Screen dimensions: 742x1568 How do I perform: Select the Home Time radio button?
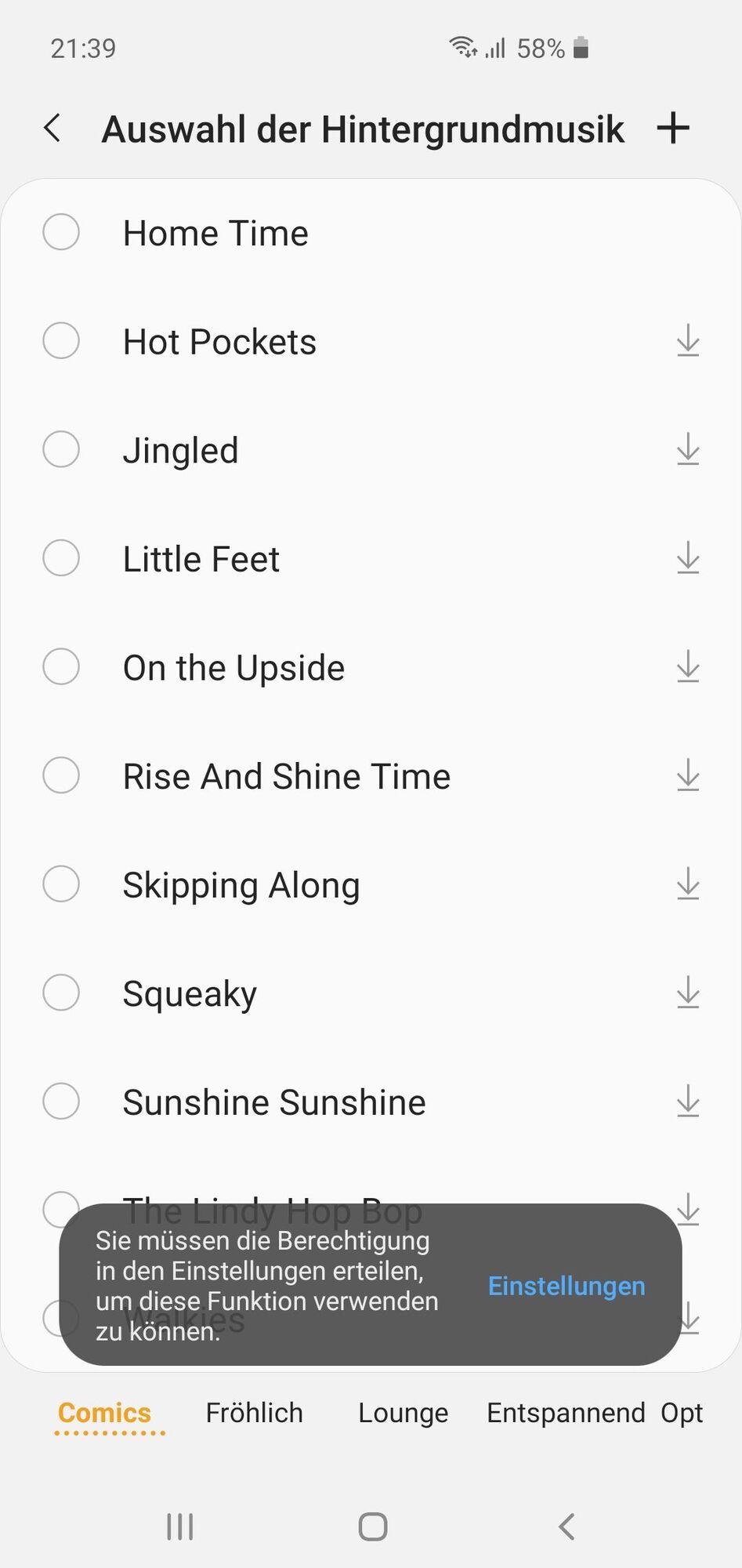[61, 232]
